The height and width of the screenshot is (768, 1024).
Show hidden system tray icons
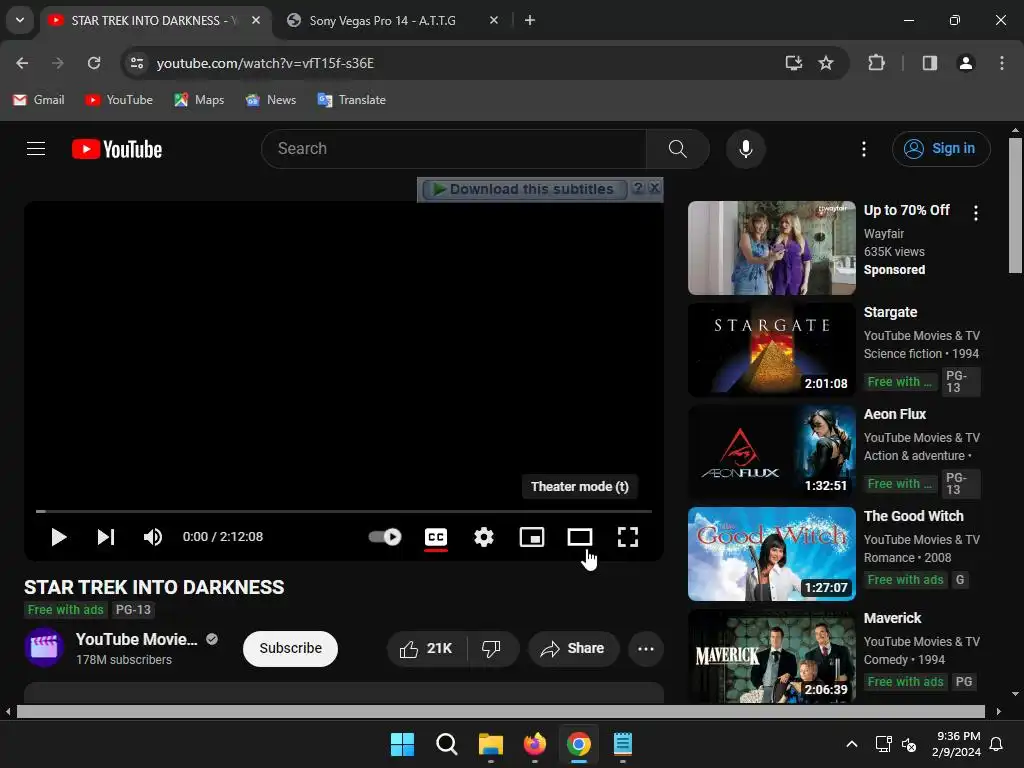852,744
